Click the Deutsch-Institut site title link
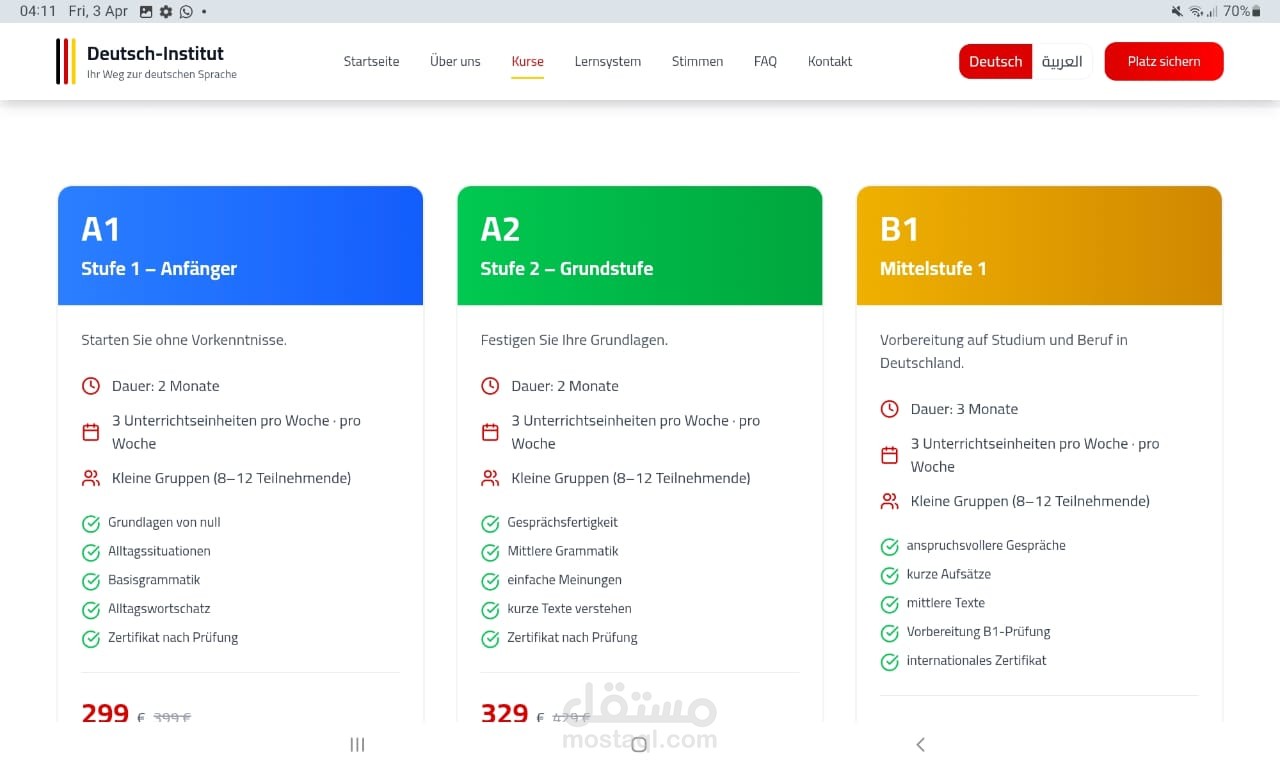 [155, 53]
